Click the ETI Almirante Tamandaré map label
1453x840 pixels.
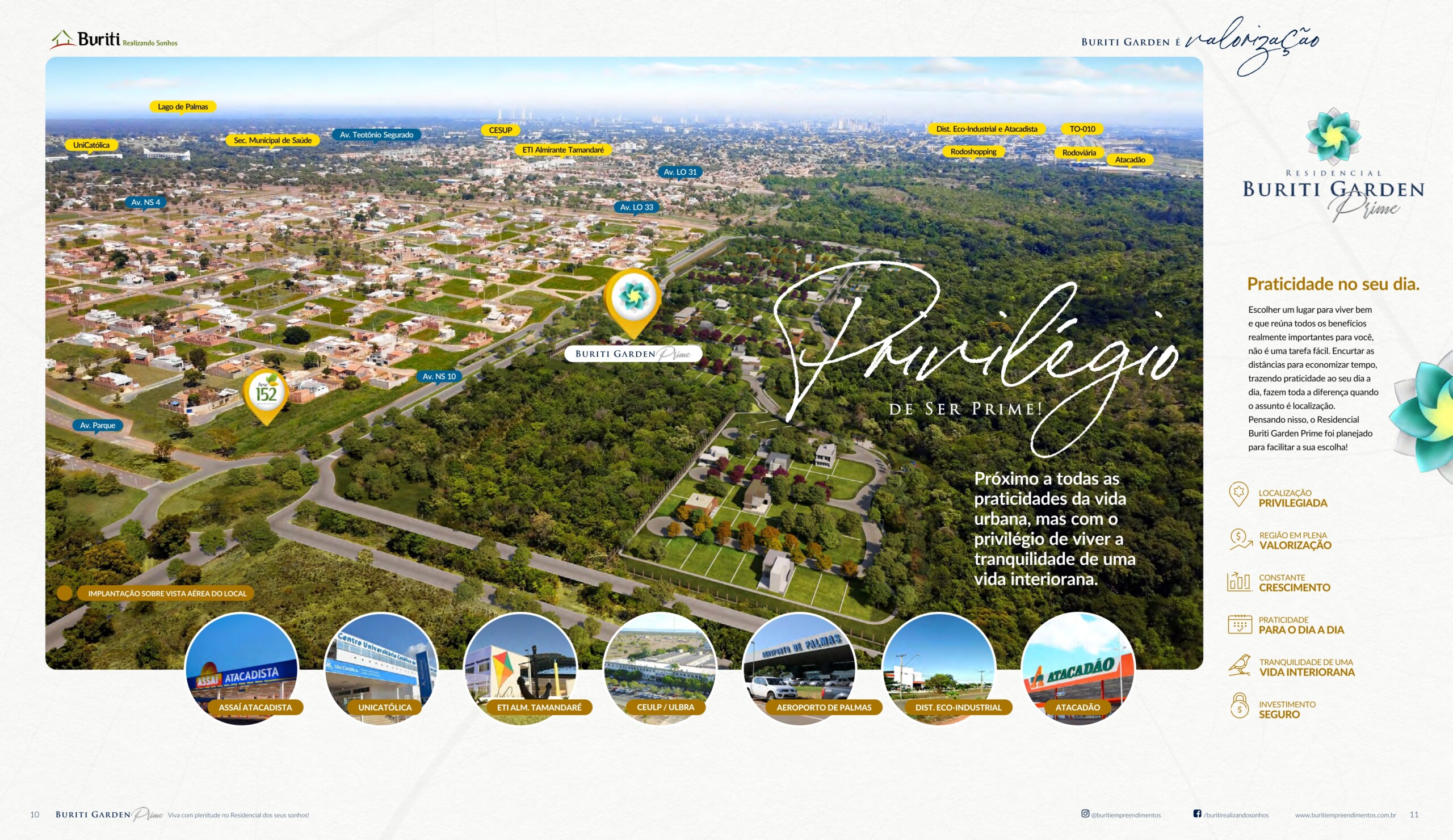click(x=562, y=150)
